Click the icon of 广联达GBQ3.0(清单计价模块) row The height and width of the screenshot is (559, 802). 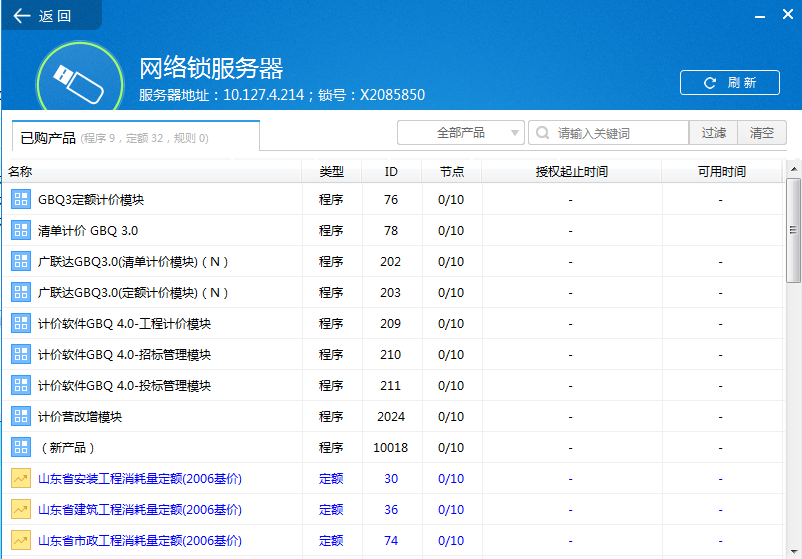click(21, 261)
